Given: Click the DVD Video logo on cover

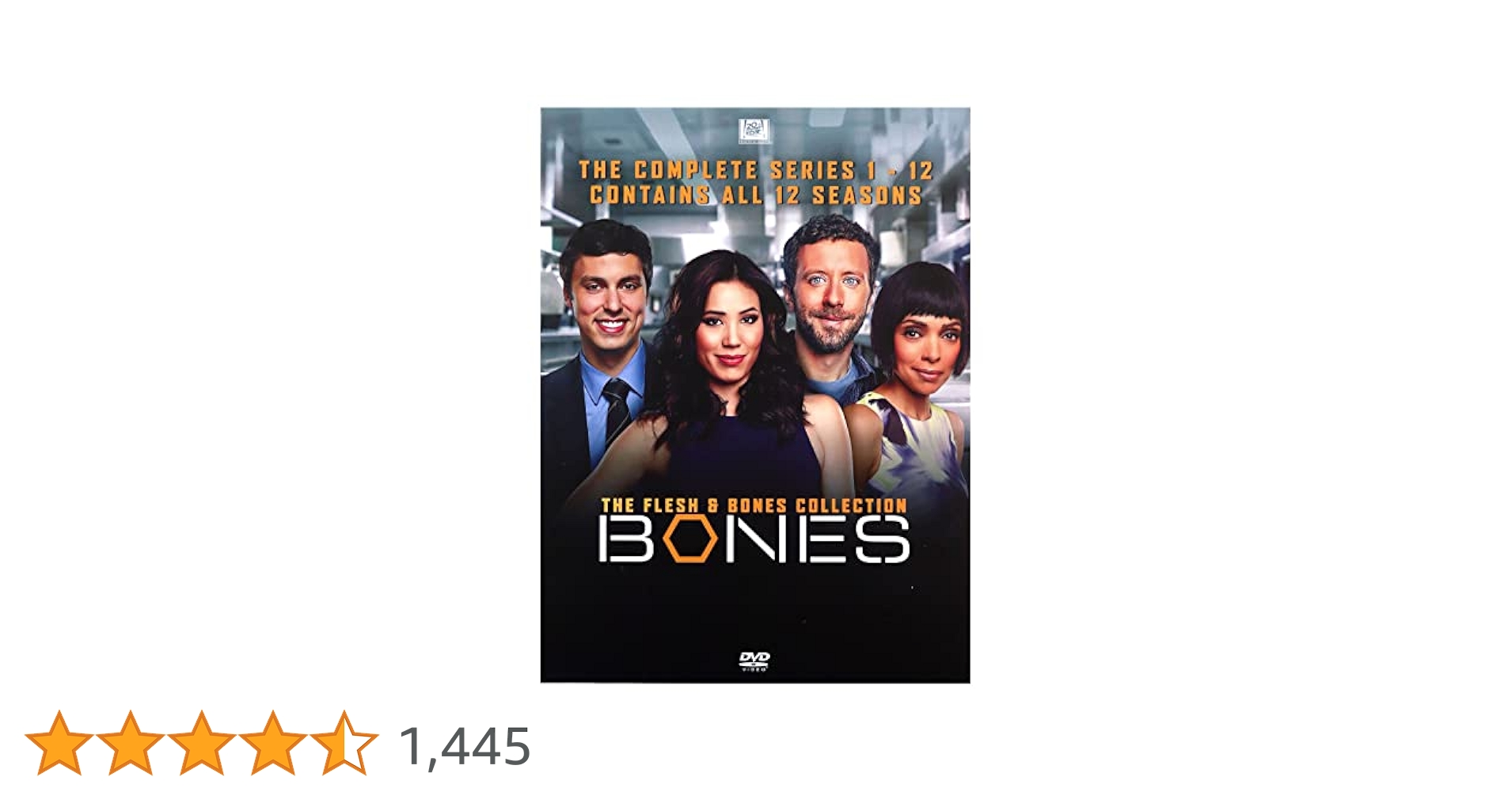Looking at the screenshot, I should 754,661.
